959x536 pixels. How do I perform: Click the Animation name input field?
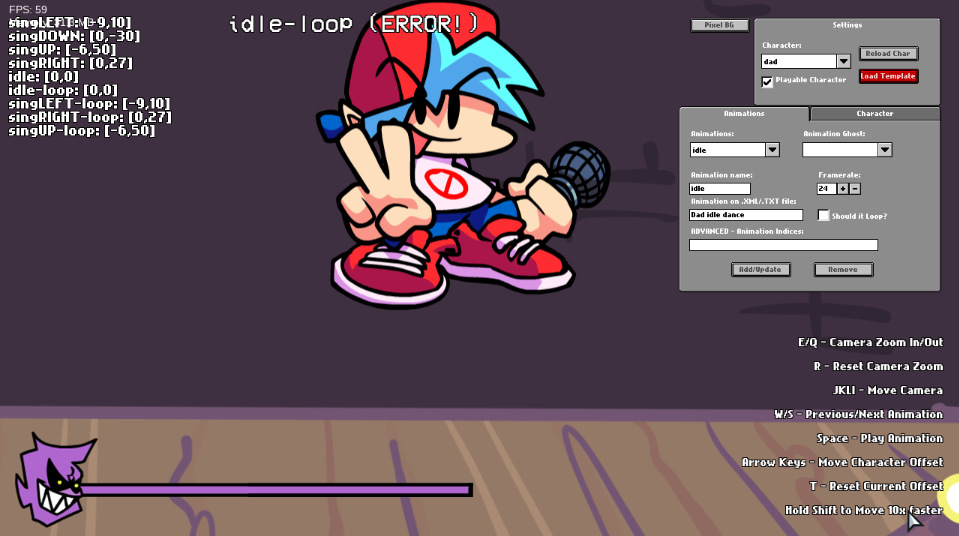[x=720, y=188]
